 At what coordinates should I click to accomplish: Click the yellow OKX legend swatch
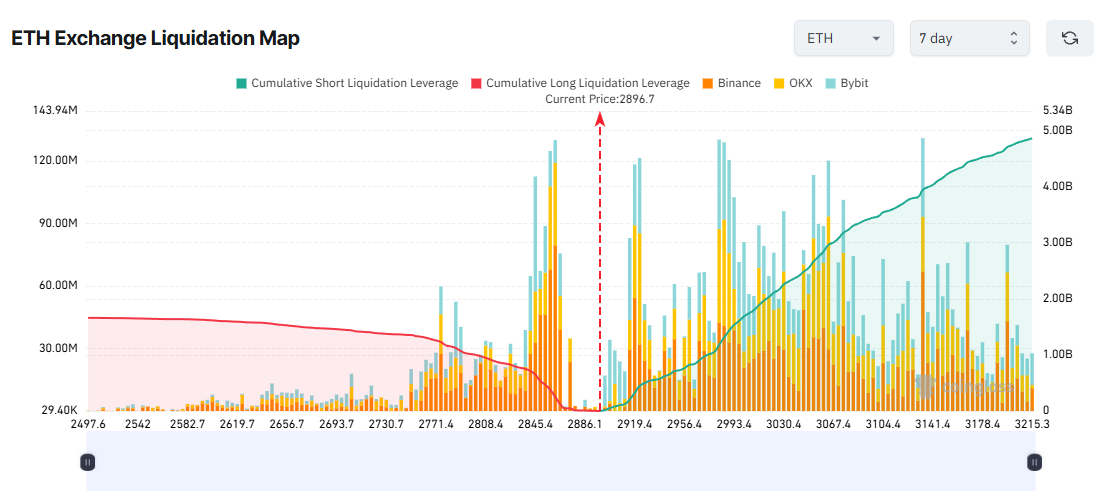pyautogui.click(x=779, y=83)
